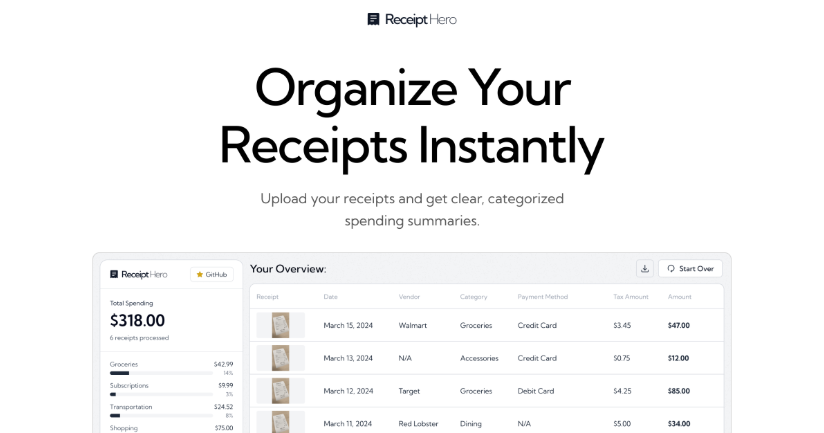Click the Organize Your Receipts Instantly heading
Viewport: 824px width, 433px height.
[411, 117]
